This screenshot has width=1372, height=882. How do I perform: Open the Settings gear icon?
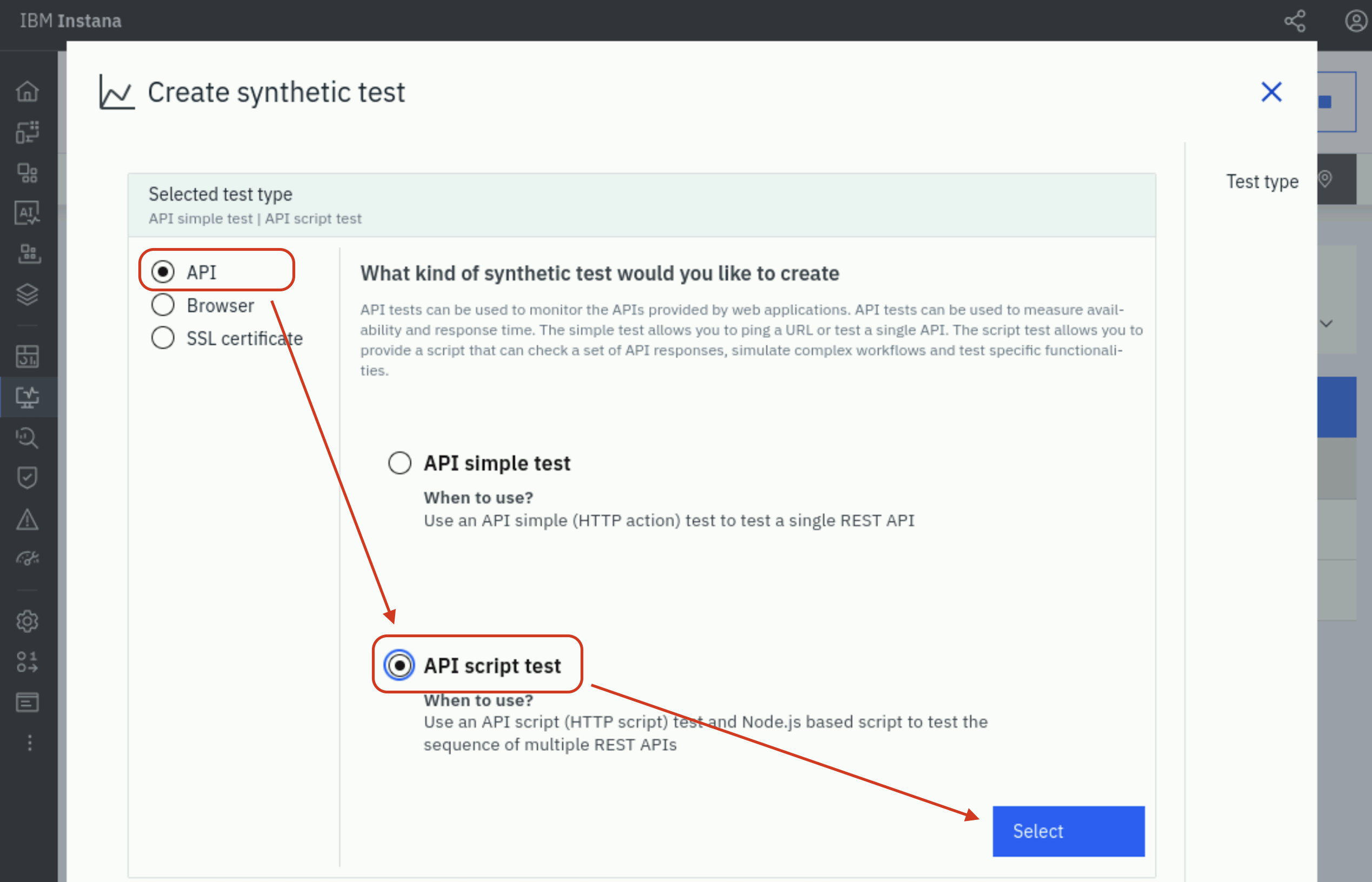(x=27, y=621)
